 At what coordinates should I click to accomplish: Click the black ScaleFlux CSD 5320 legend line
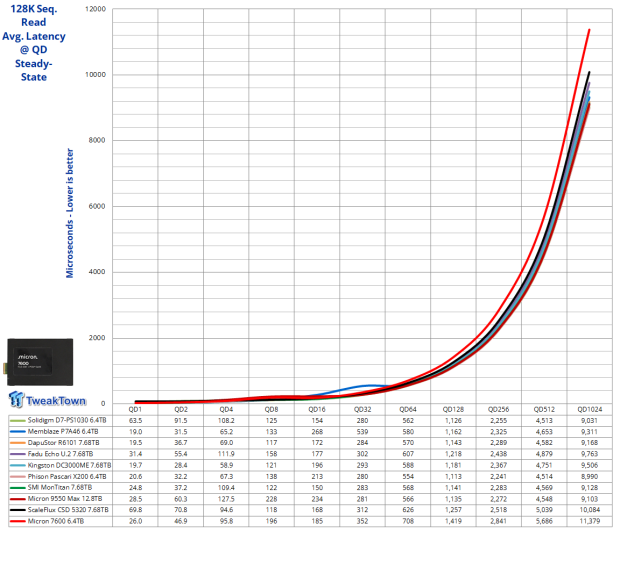coord(18,510)
